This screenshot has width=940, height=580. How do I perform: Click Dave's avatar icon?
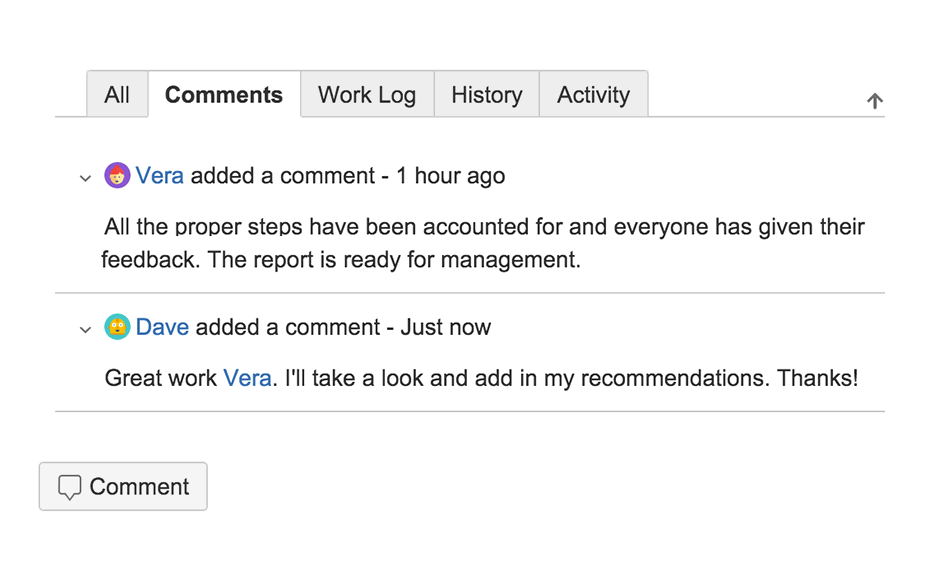[117, 327]
